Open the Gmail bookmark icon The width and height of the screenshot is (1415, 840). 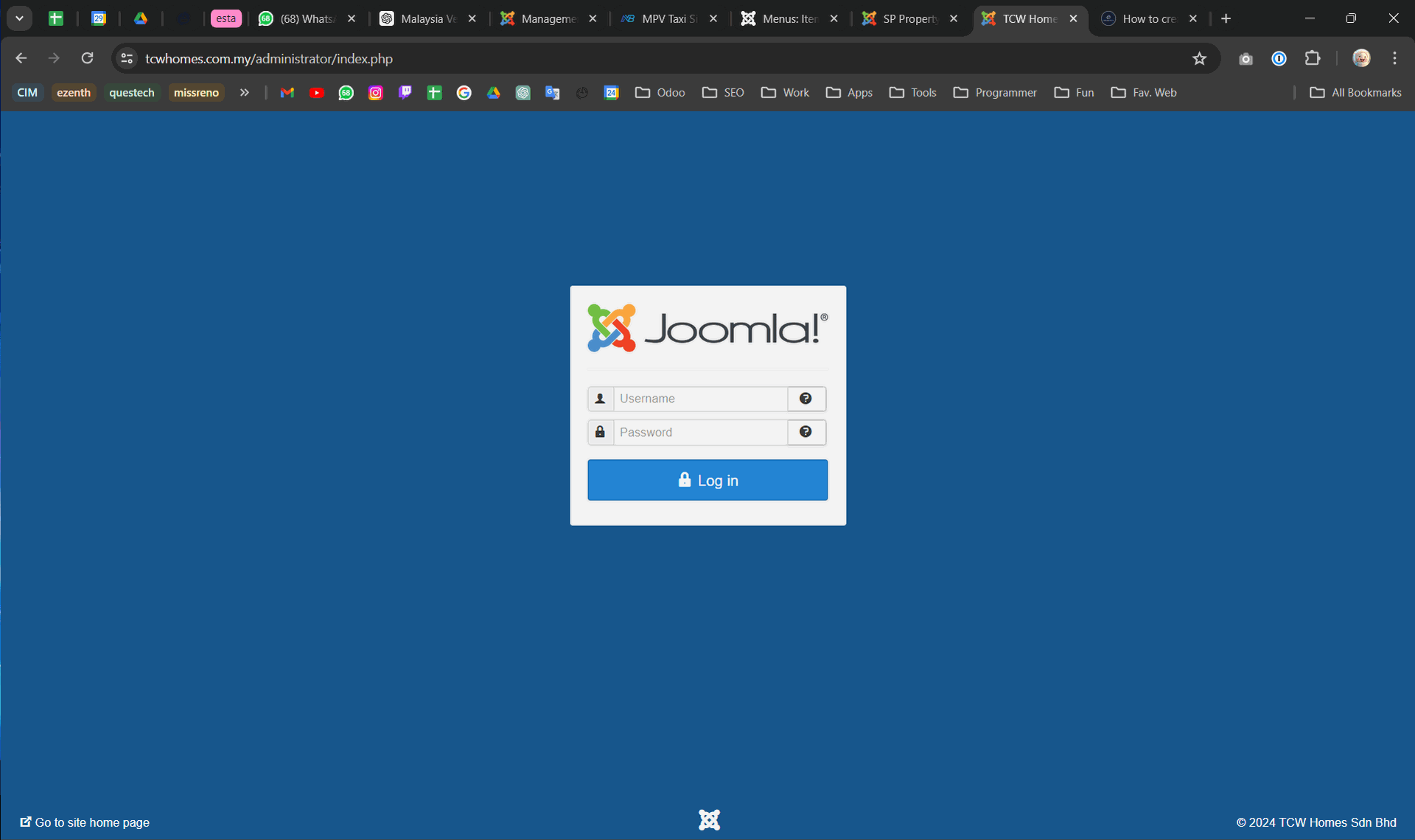tap(287, 92)
